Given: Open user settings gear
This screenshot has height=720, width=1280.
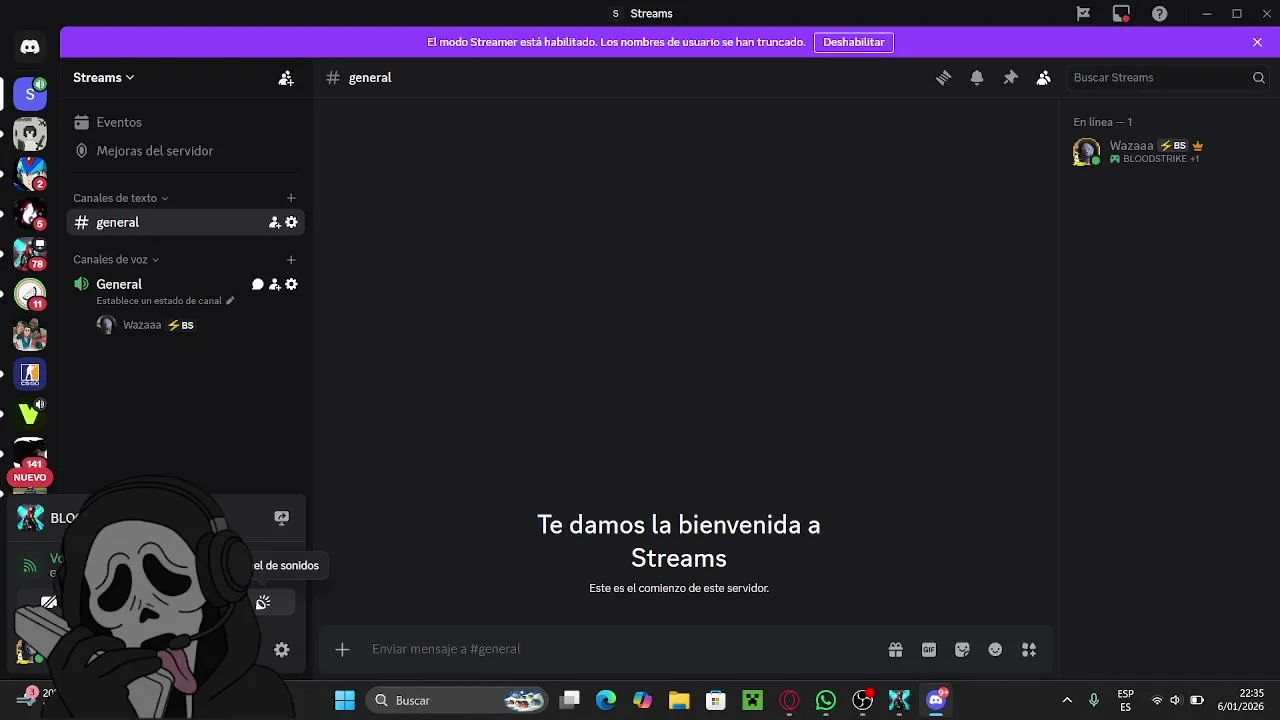Looking at the screenshot, I should [x=282, y=650].
